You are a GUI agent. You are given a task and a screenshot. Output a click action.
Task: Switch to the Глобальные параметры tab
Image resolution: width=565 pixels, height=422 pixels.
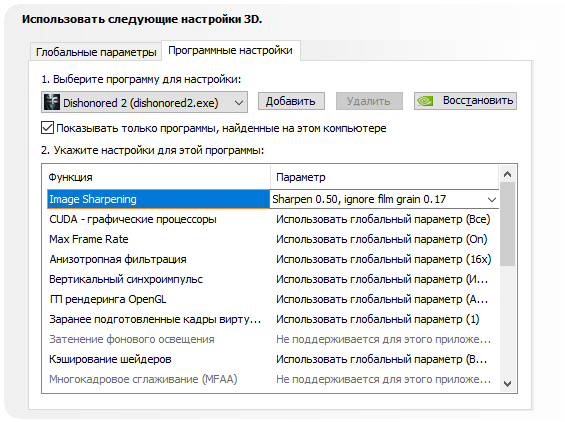[x=95, y=52]
